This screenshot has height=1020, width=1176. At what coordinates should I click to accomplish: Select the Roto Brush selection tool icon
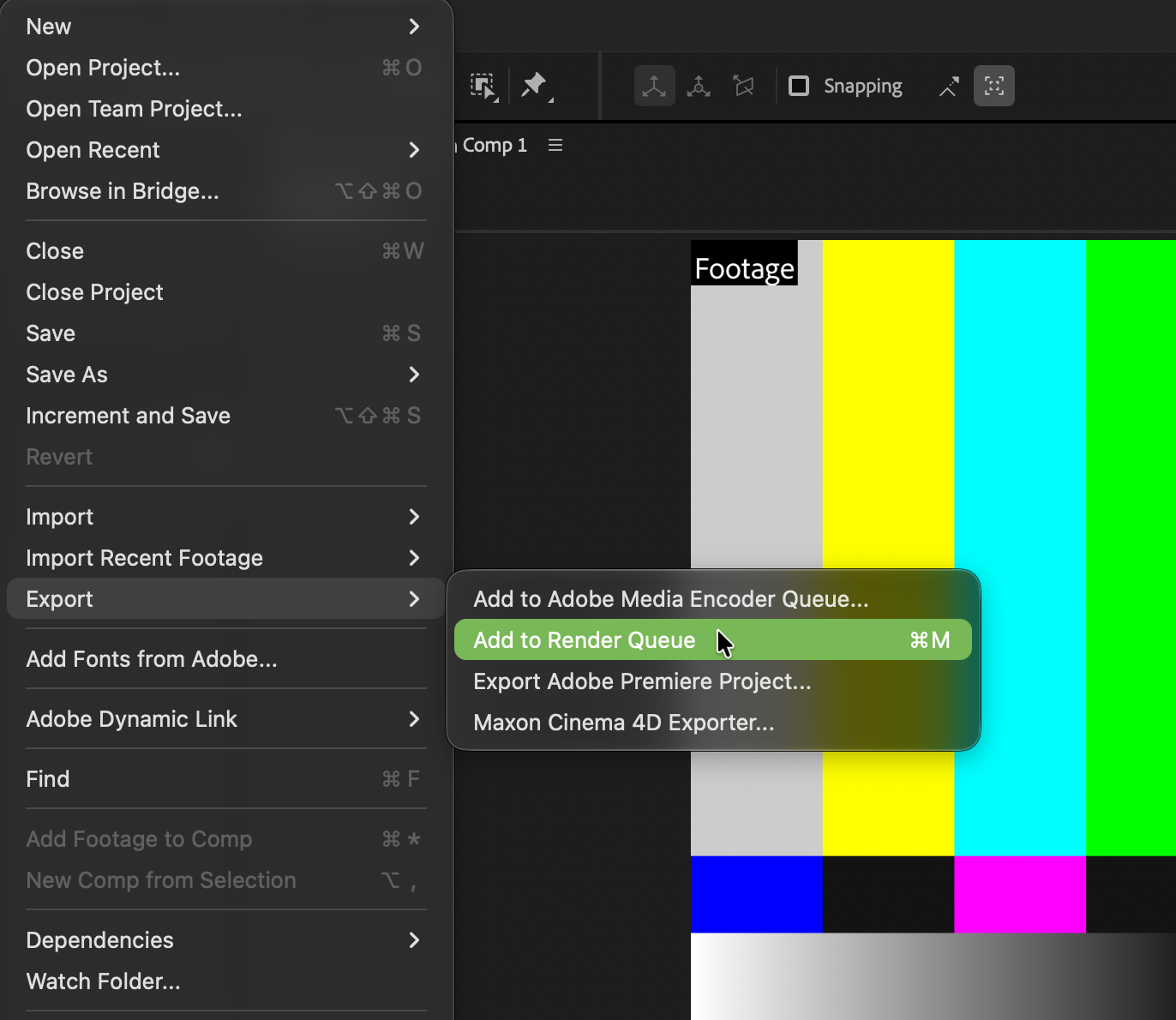click(x=484, y=87)
